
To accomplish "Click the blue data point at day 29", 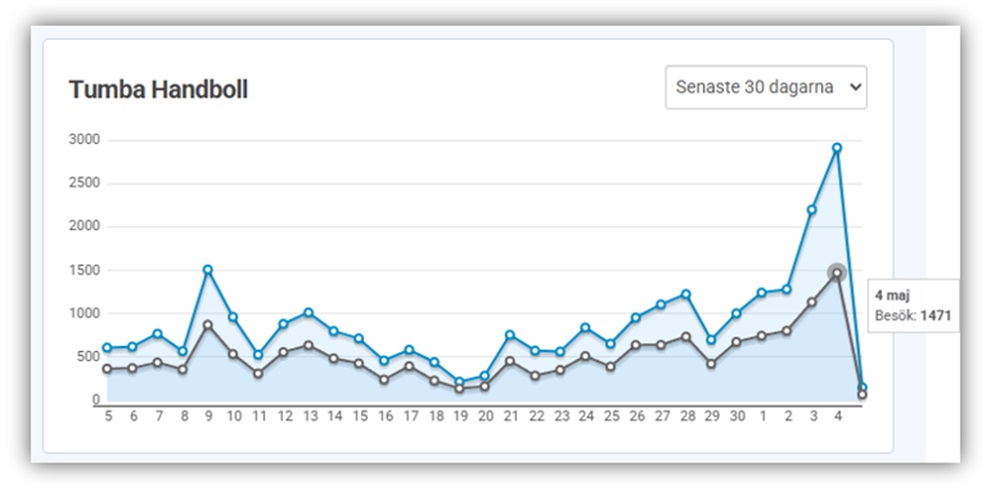I will coord(711,340).
